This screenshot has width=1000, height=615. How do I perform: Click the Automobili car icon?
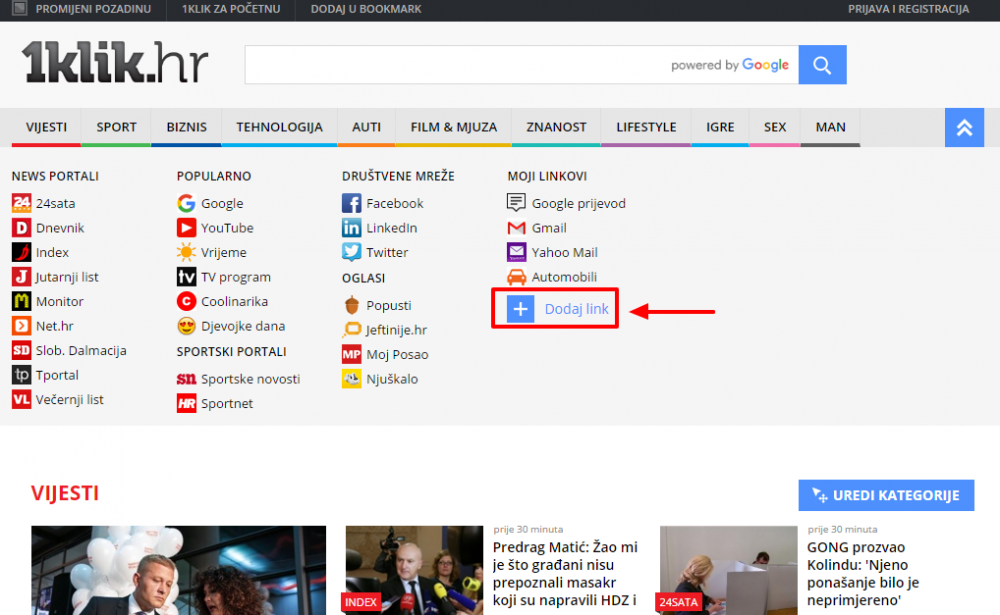pyautogui.click(x=517, y=277)
